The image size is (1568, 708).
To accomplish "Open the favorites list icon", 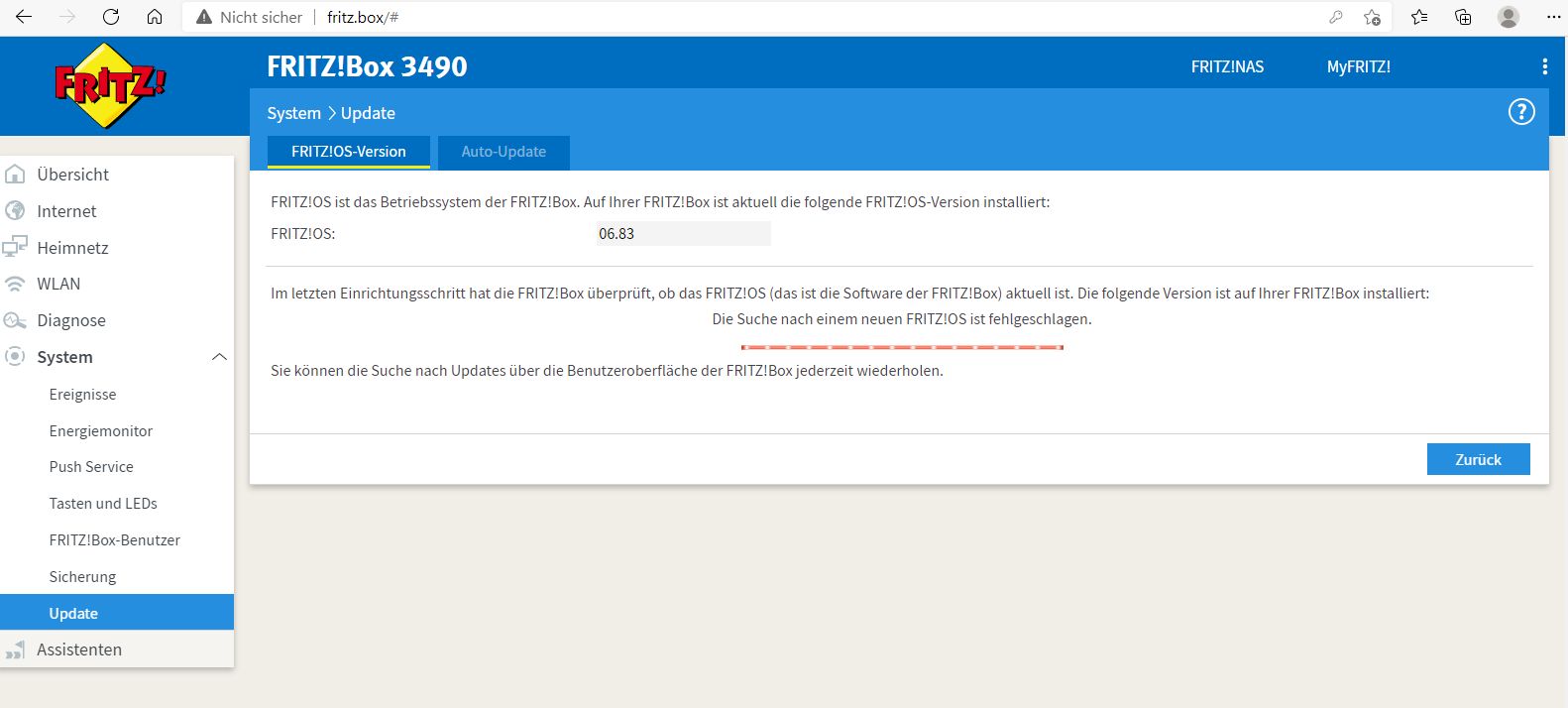I will click(1419, 17).
